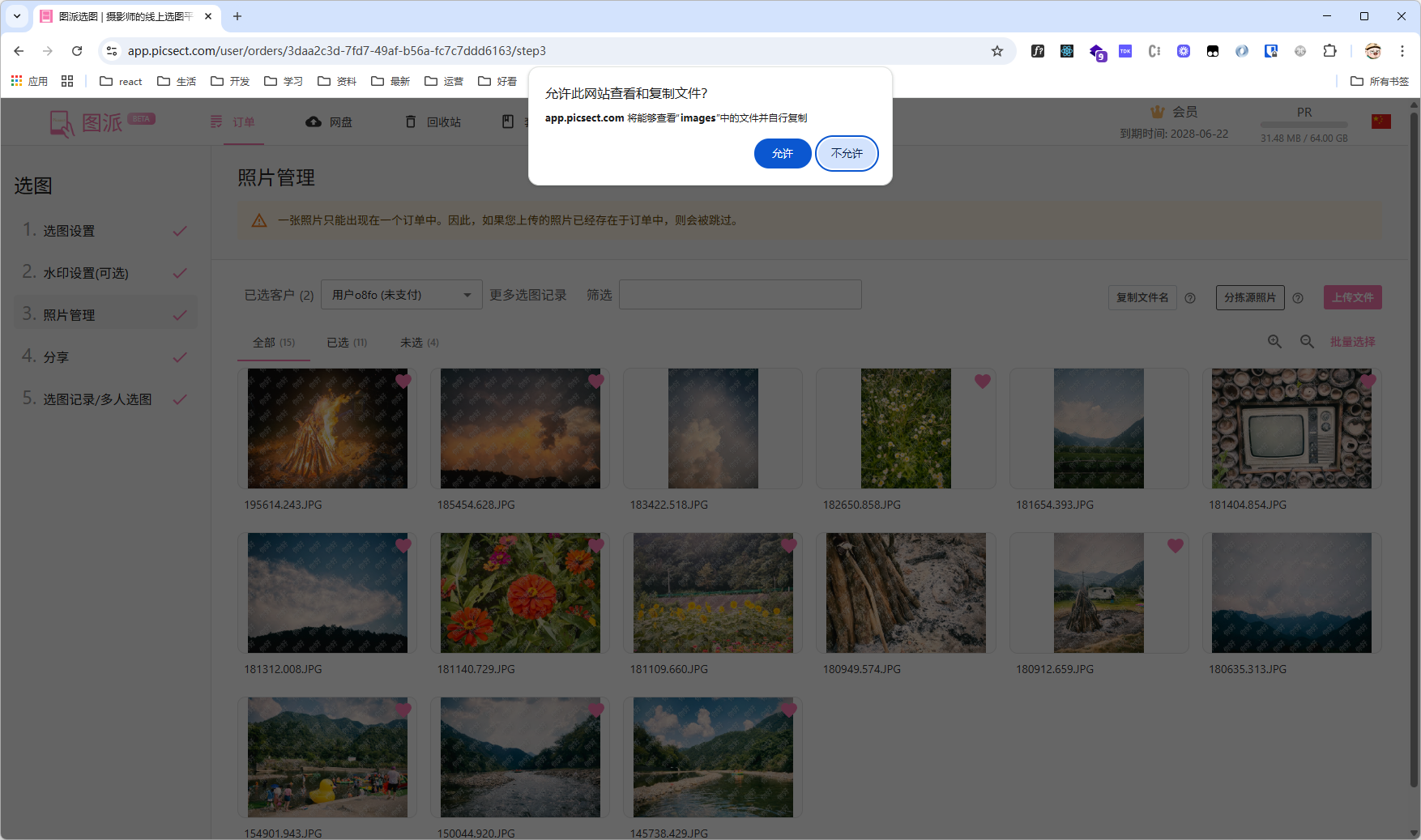1421x840 pixels.
Task: Click the 上传文件 upload button
Action: tap(1352, 297)
